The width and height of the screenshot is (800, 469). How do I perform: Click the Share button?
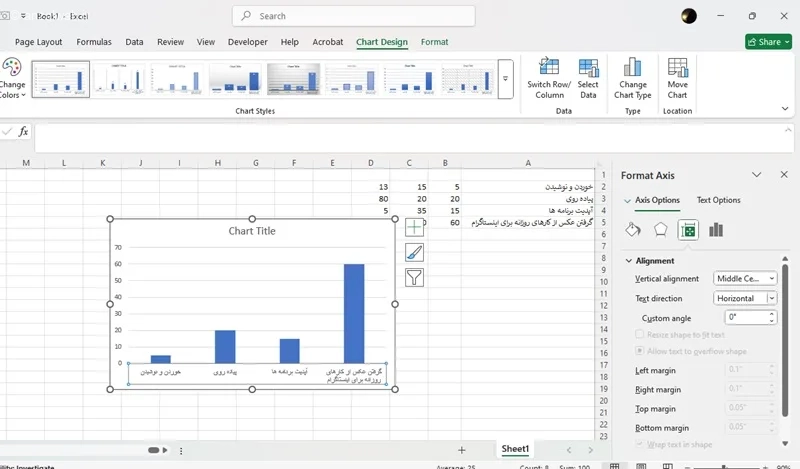(768, 42)
